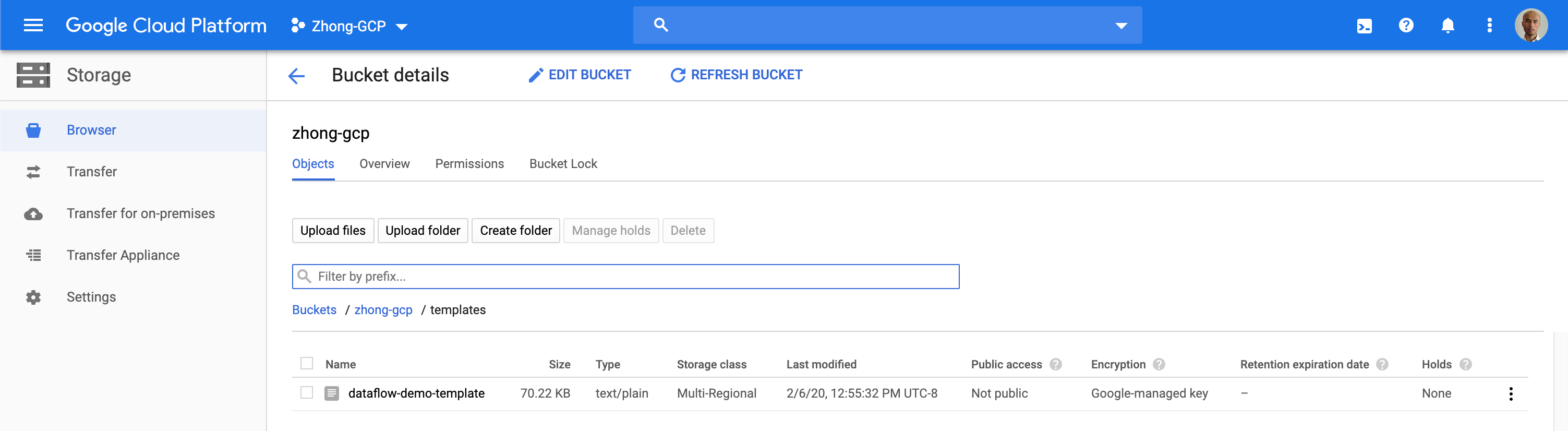1568x431 pixels.
Task: Switch to the Bucket Lock tab
Action: pyautogui.click(x=563, y=164)
